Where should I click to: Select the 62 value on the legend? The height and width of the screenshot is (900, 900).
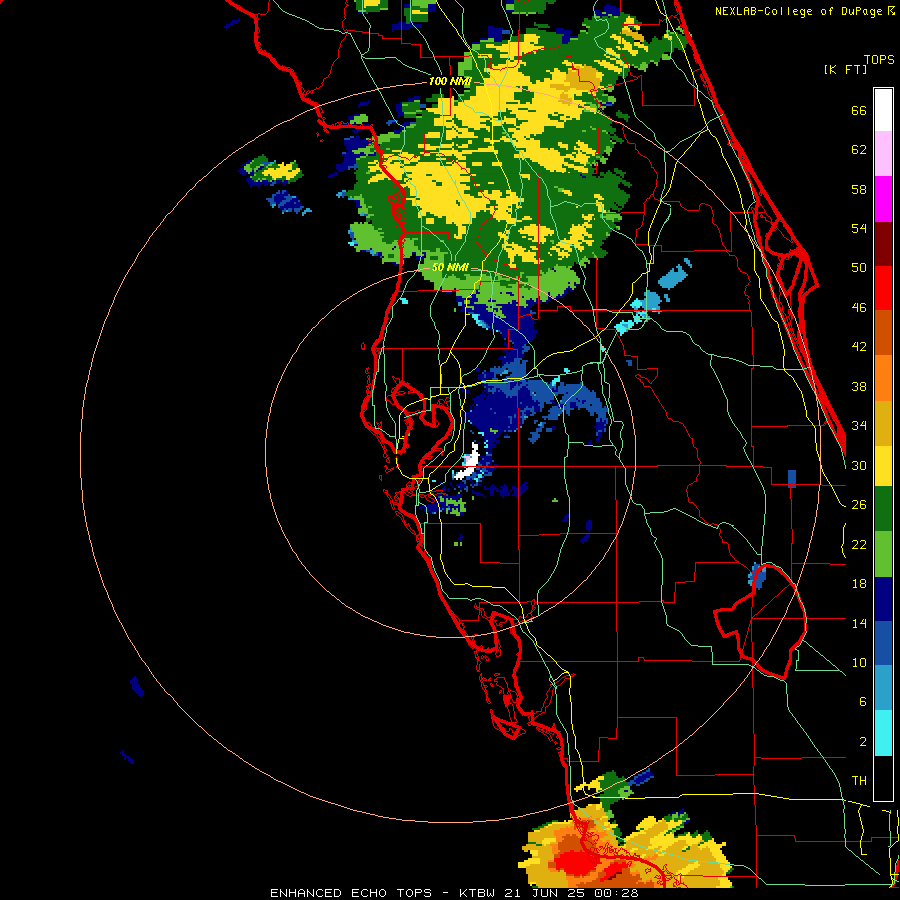point(859,150)
